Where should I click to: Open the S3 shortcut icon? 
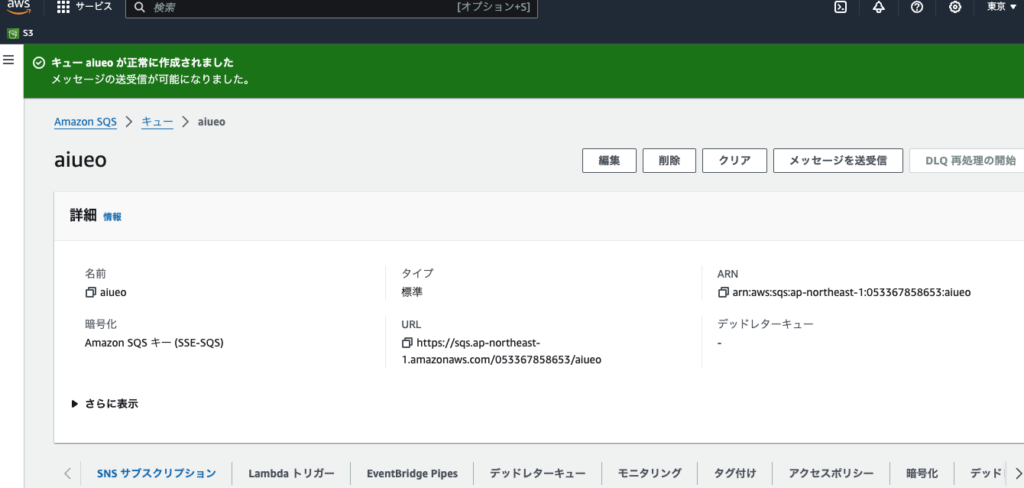tap(14, 33)
